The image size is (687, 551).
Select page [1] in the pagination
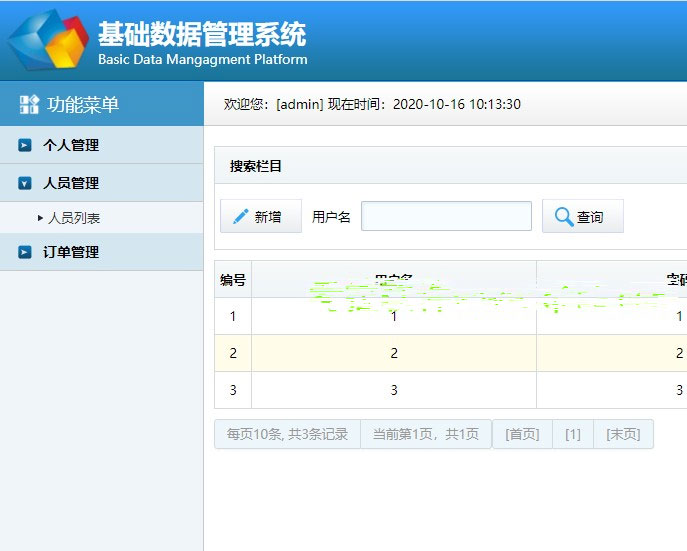[x=572, y=434]
